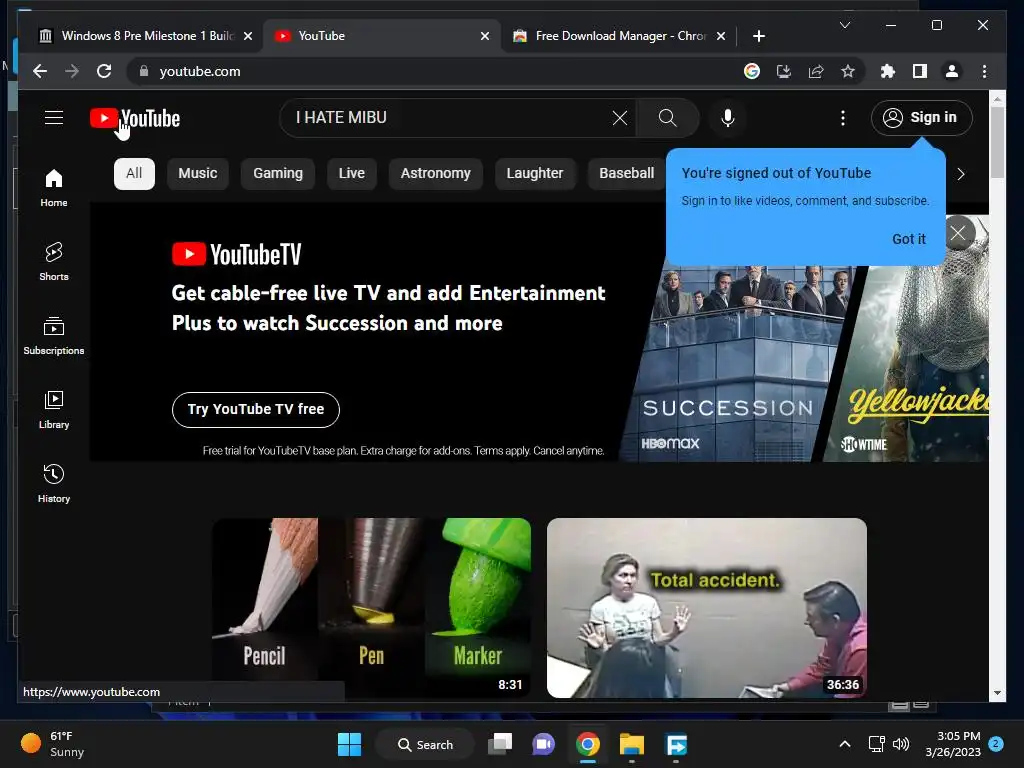Screen dimensions: 1024x768
Task: Select the Gaming category chip
Action: [x=278, y=173]
